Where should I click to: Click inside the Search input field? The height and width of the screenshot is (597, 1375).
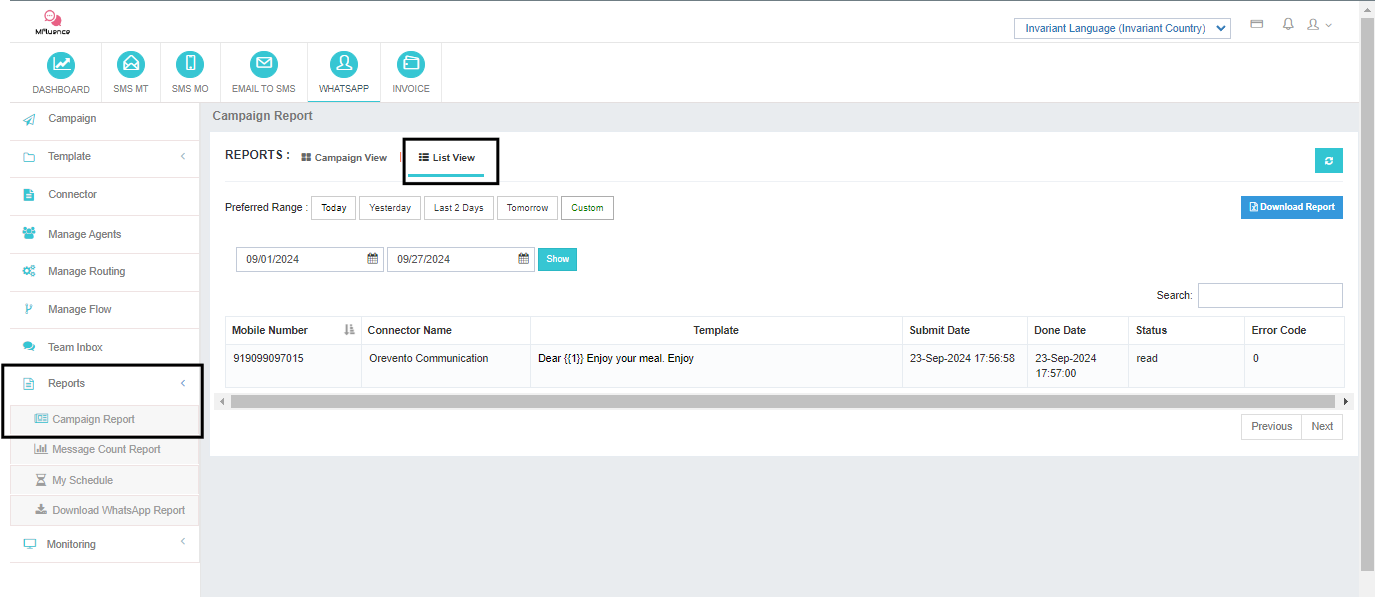[1270, 295]
